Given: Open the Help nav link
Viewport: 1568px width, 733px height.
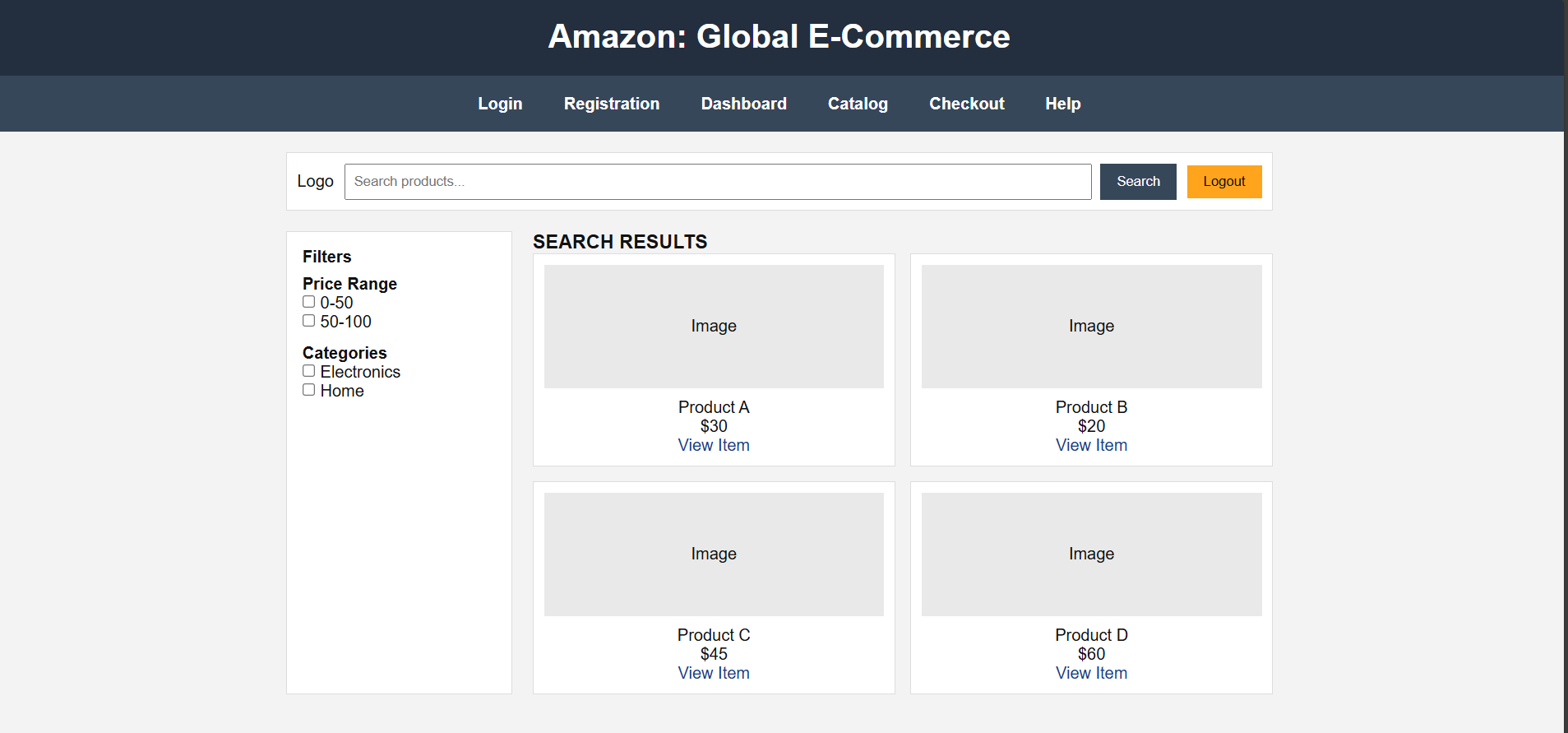Looking at the screenshot, I should [1062, 104].
